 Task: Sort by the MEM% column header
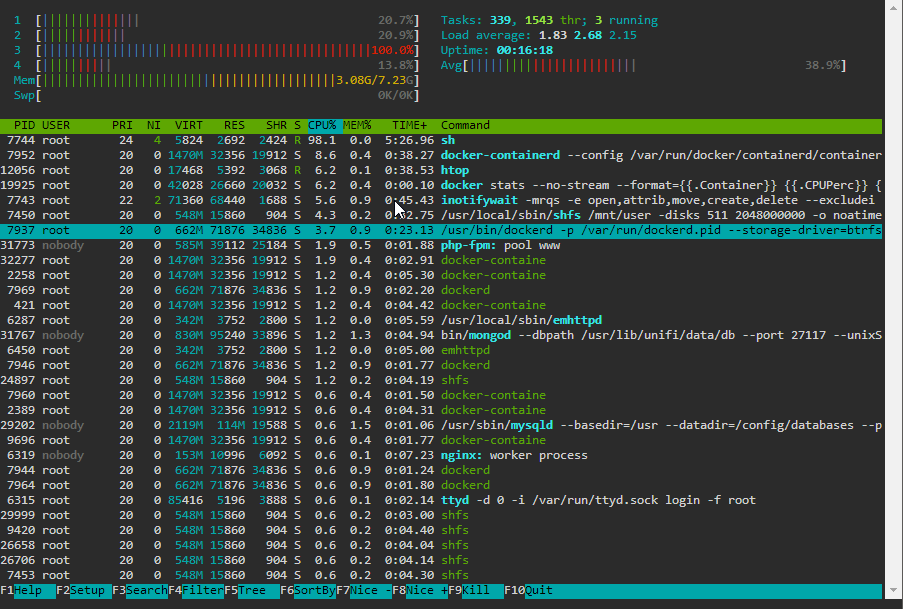(x=357, y=126)
